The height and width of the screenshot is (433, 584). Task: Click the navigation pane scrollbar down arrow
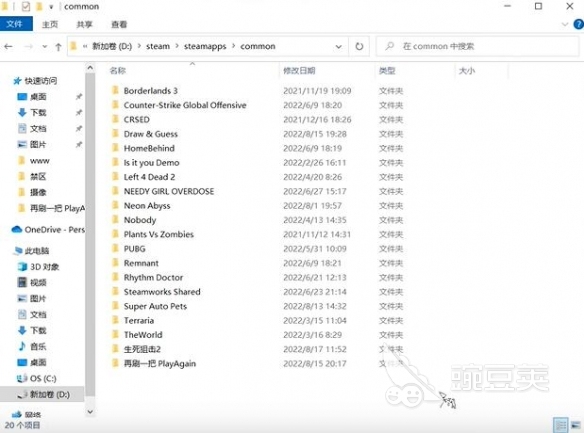90,412
